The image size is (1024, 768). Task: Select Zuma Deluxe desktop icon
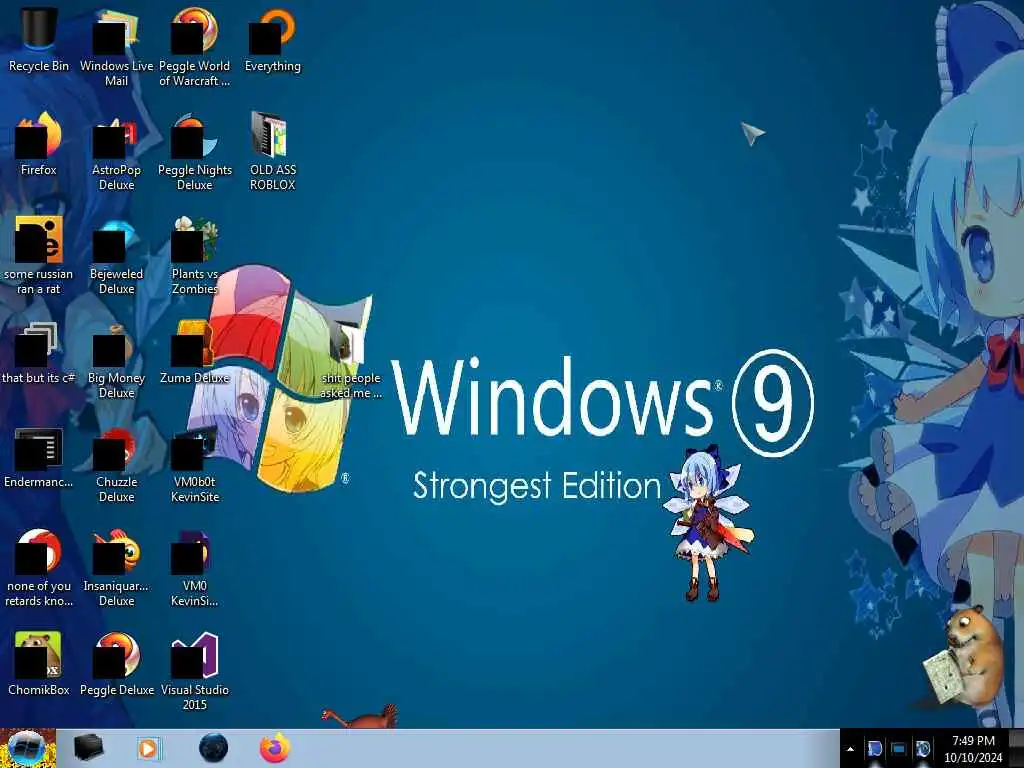(x=195, y=353)
